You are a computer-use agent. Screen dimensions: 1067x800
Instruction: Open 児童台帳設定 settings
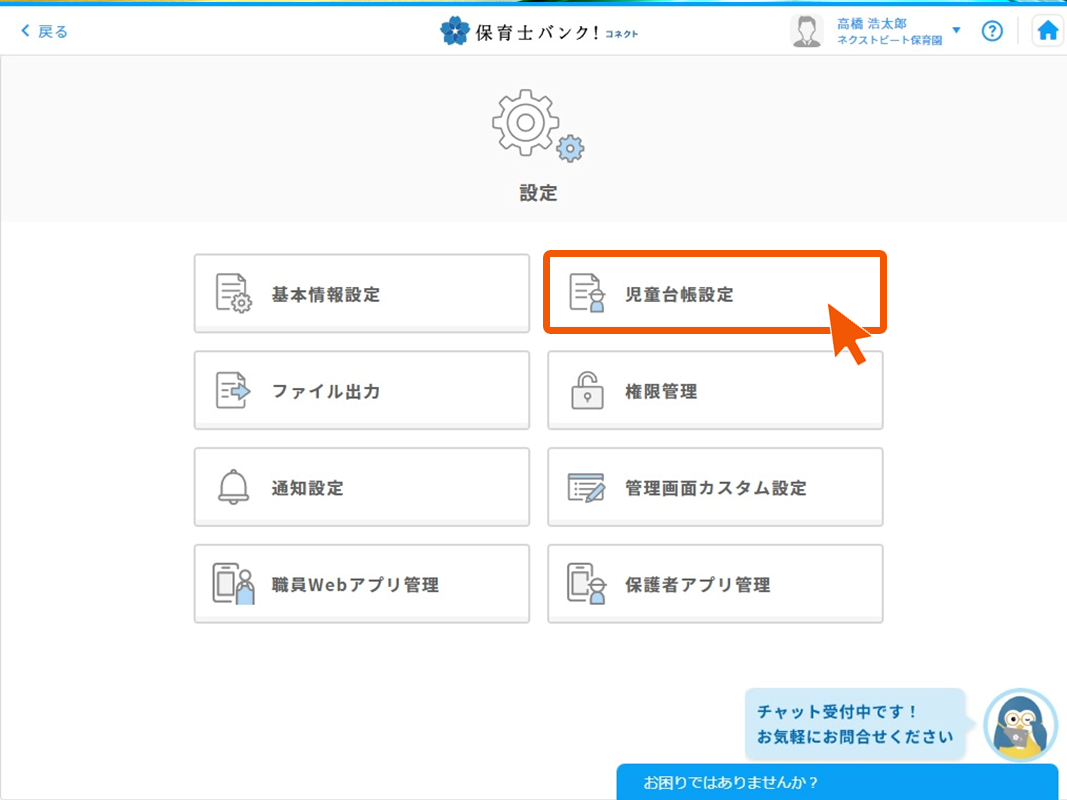714,294
